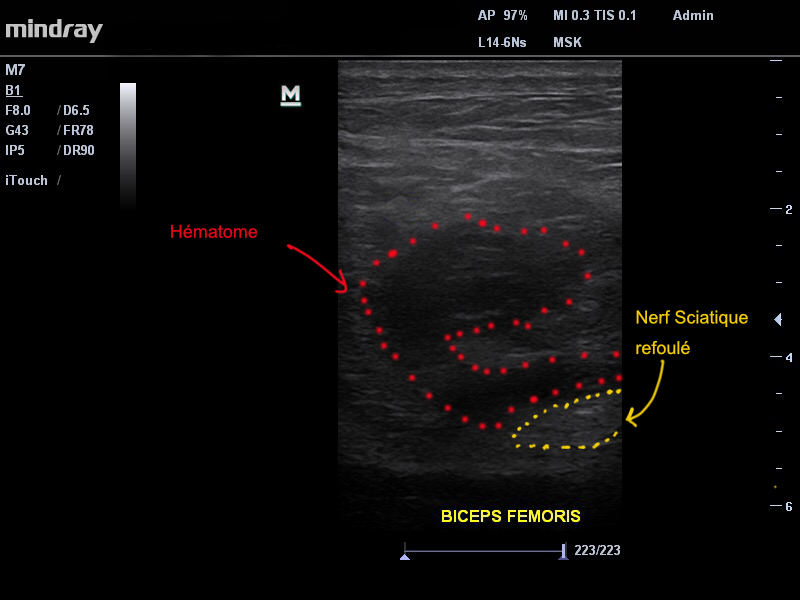Select the left cine loop start marker
Viewport: 800px width, 600px height.
pos(404,552)
